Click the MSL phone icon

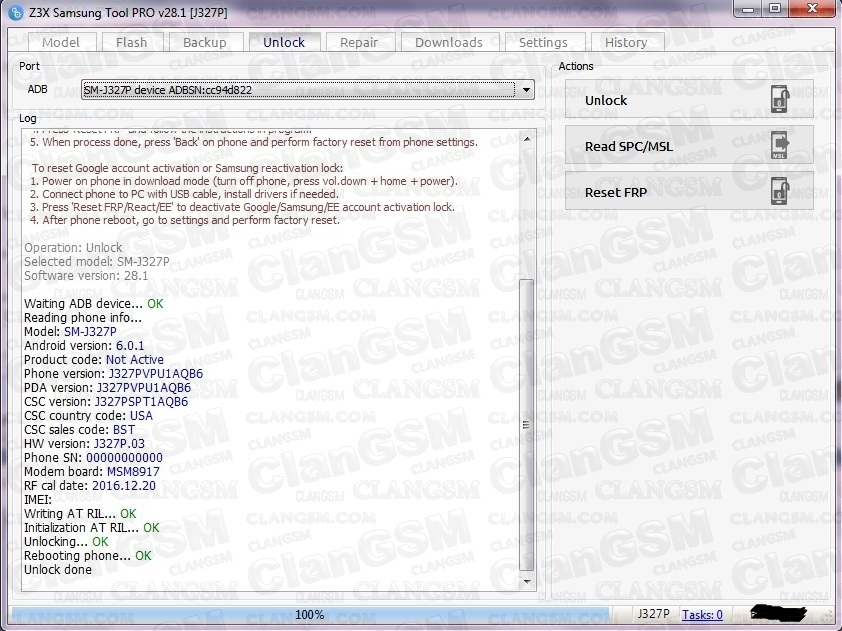coord(780,146)
